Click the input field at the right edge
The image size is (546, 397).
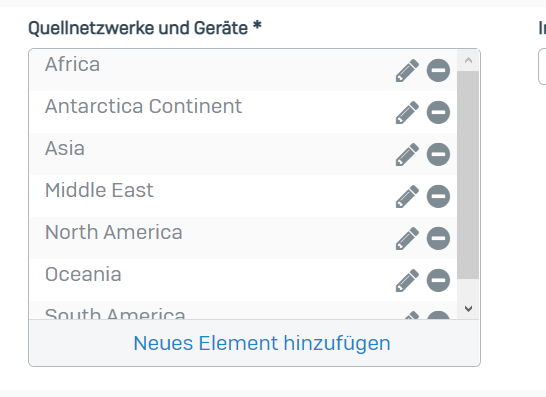542,67
